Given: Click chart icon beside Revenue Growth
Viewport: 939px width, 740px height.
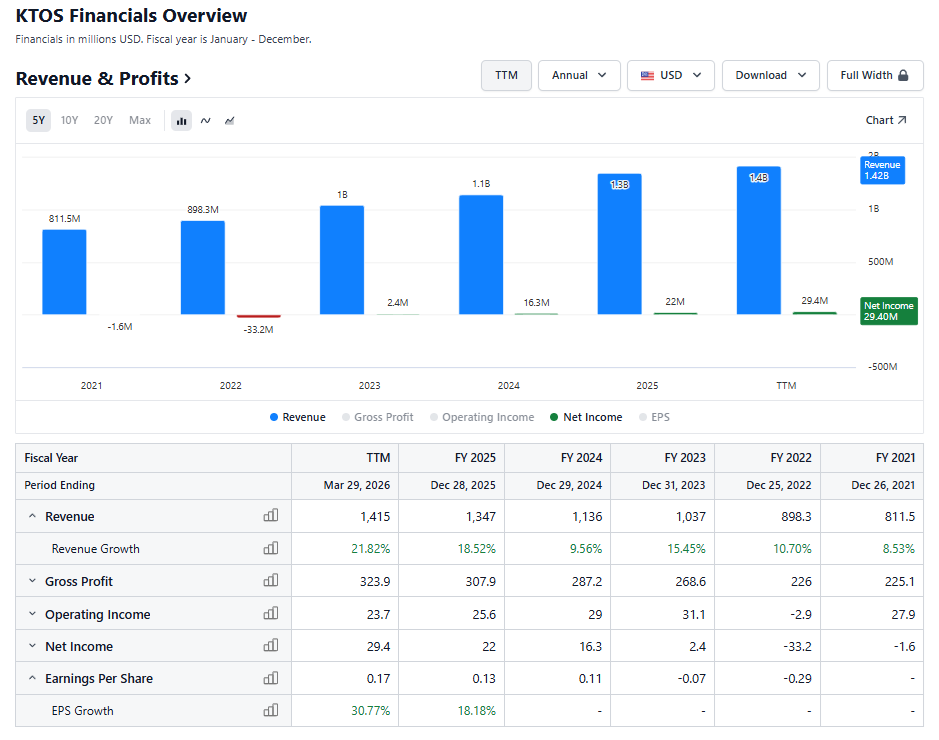Looking at the screenshot, I should click(271, 548).
